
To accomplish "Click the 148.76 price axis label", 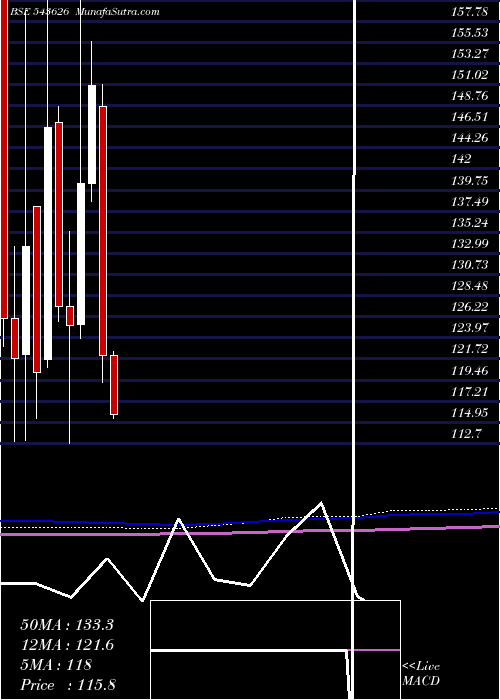I will [470, 96].
